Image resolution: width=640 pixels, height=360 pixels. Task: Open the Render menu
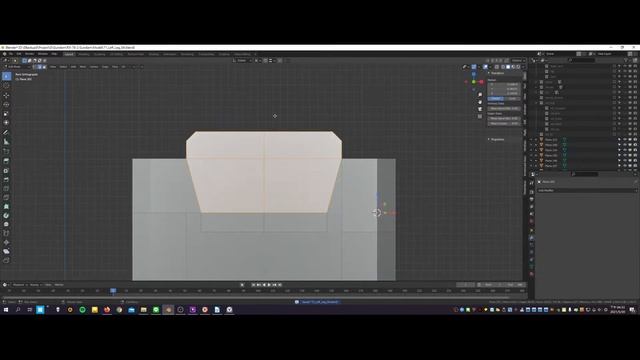pos(30,54)
